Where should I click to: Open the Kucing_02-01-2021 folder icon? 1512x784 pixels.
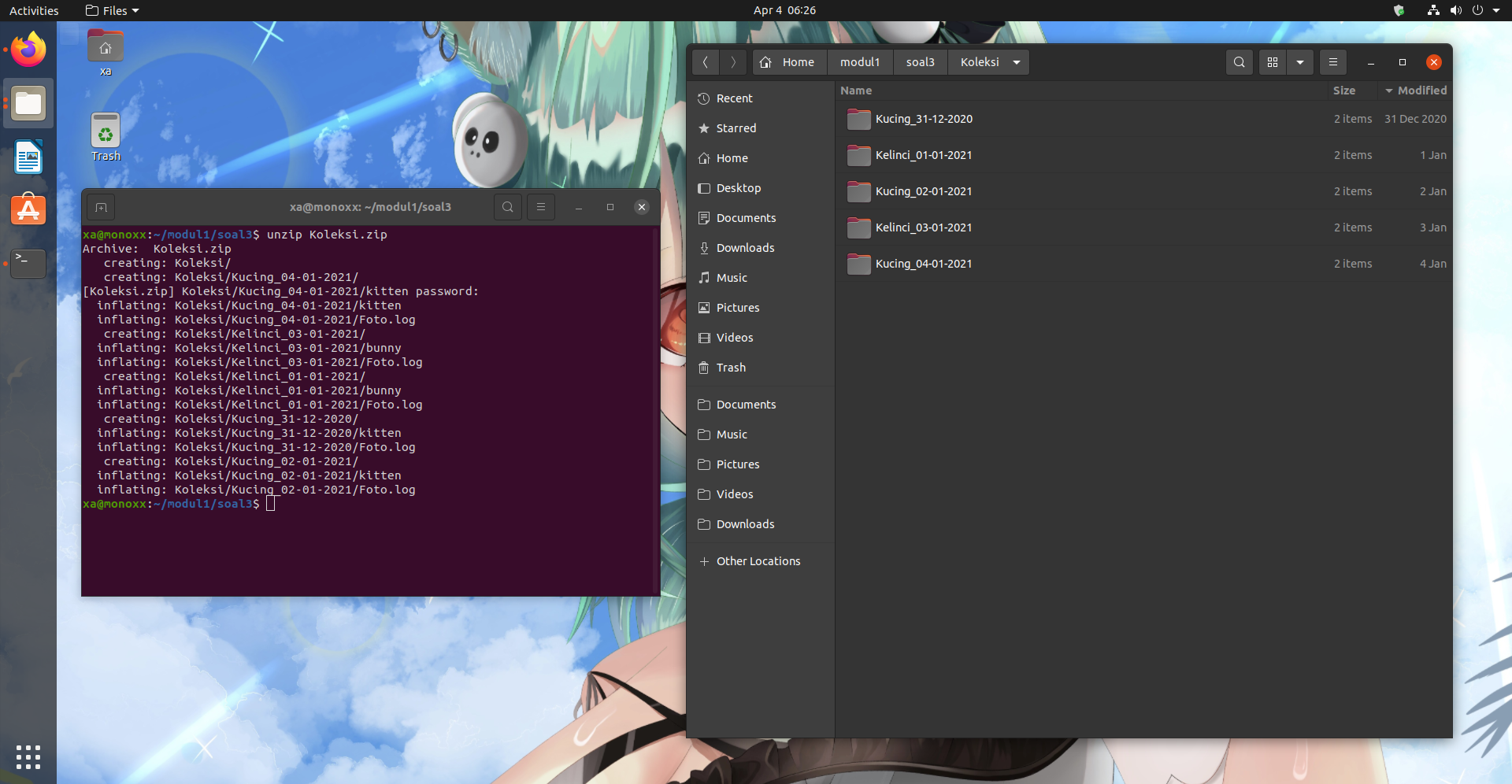click(x=858, y=191)
